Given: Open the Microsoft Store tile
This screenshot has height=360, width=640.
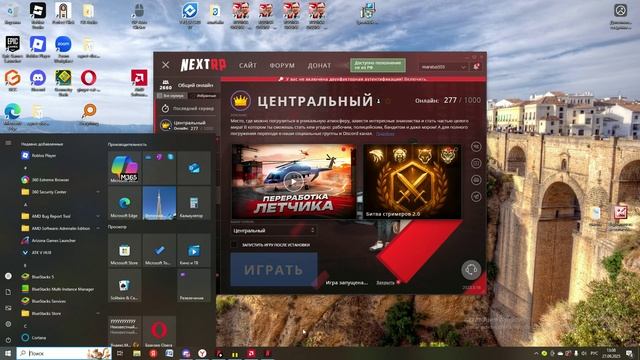Looking at the screenshot, I should [x=124, y=251].
